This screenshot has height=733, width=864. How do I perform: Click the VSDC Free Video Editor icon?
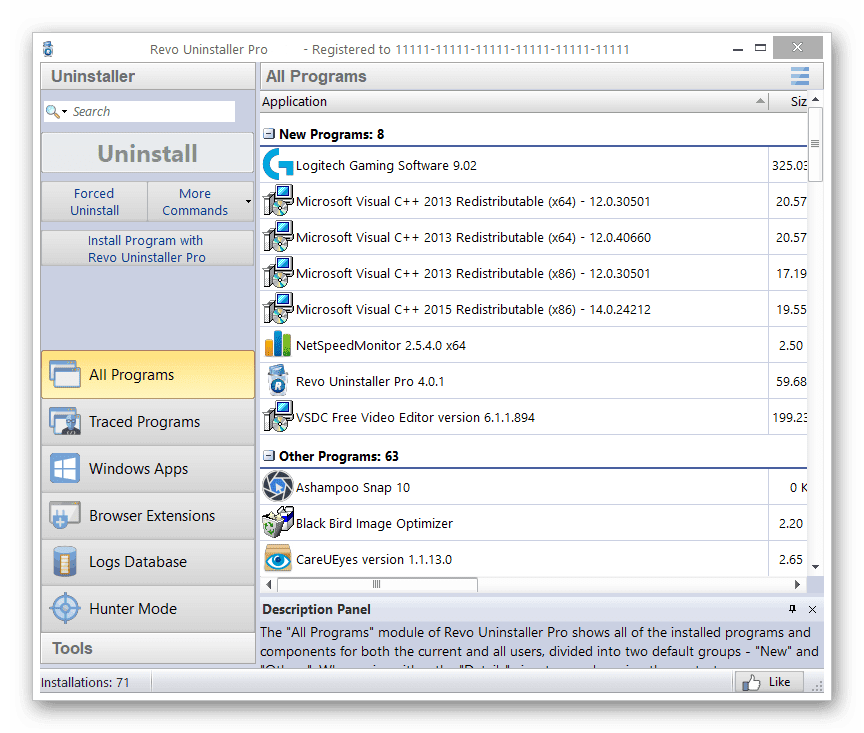click(x=278, y=416)
